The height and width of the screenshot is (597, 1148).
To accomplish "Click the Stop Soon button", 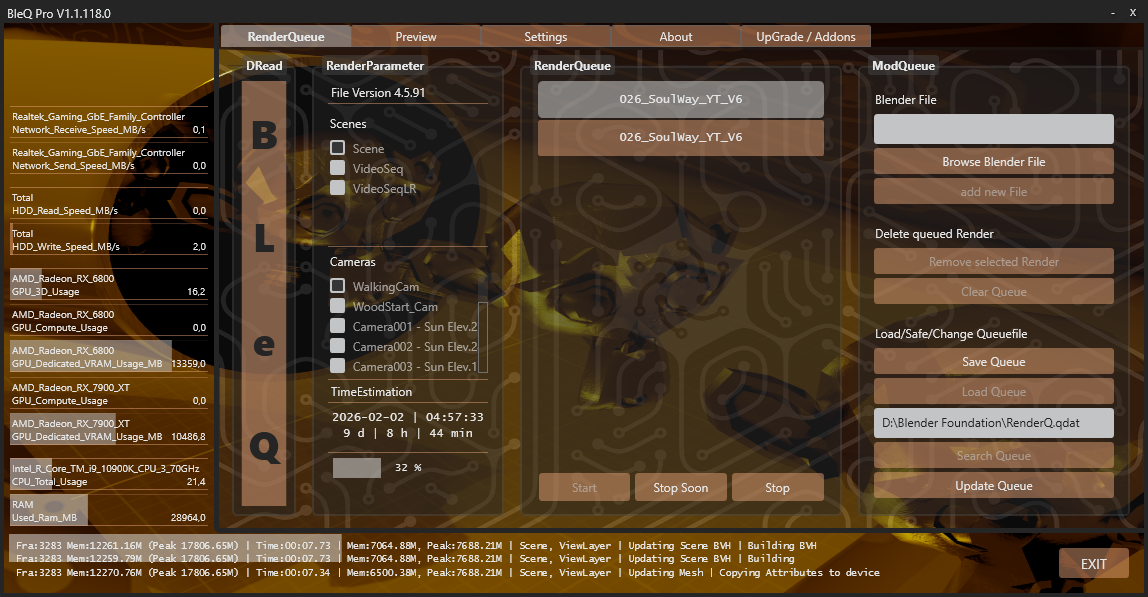I will 681,487.
